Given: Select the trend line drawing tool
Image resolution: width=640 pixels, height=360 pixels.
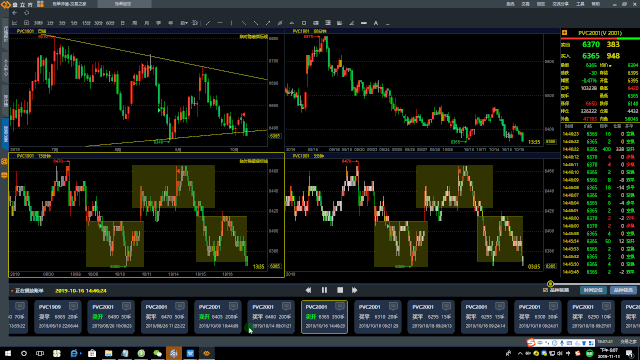Looking at the screenshot, I should 208,23.
